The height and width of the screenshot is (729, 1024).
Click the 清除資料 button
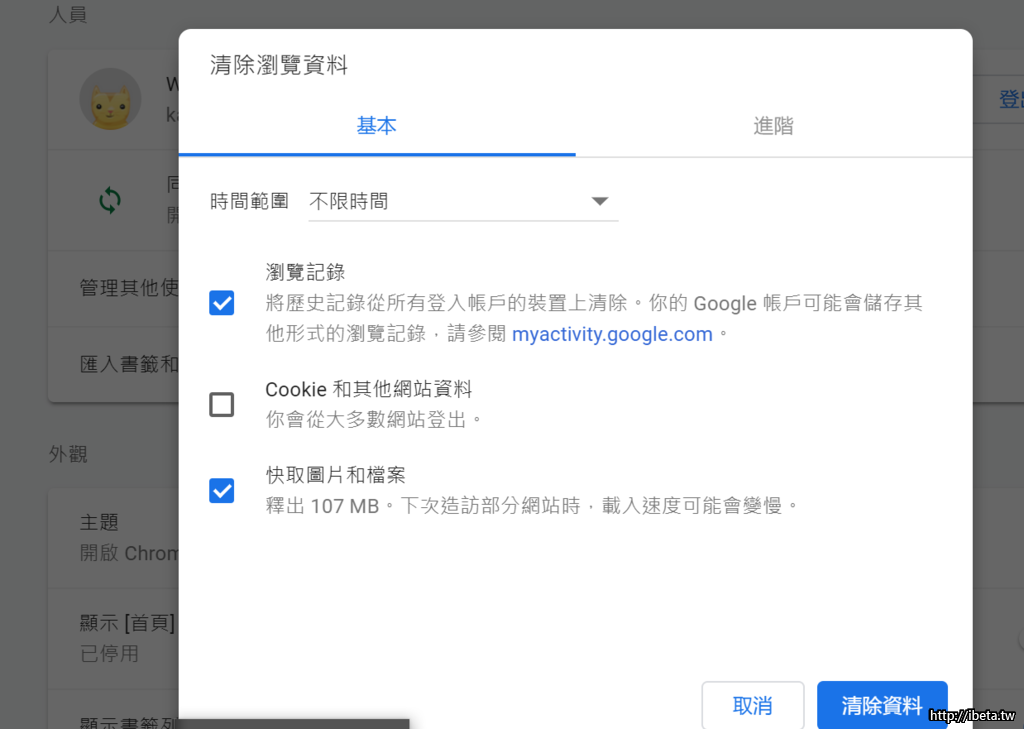(x=881, y=705)
